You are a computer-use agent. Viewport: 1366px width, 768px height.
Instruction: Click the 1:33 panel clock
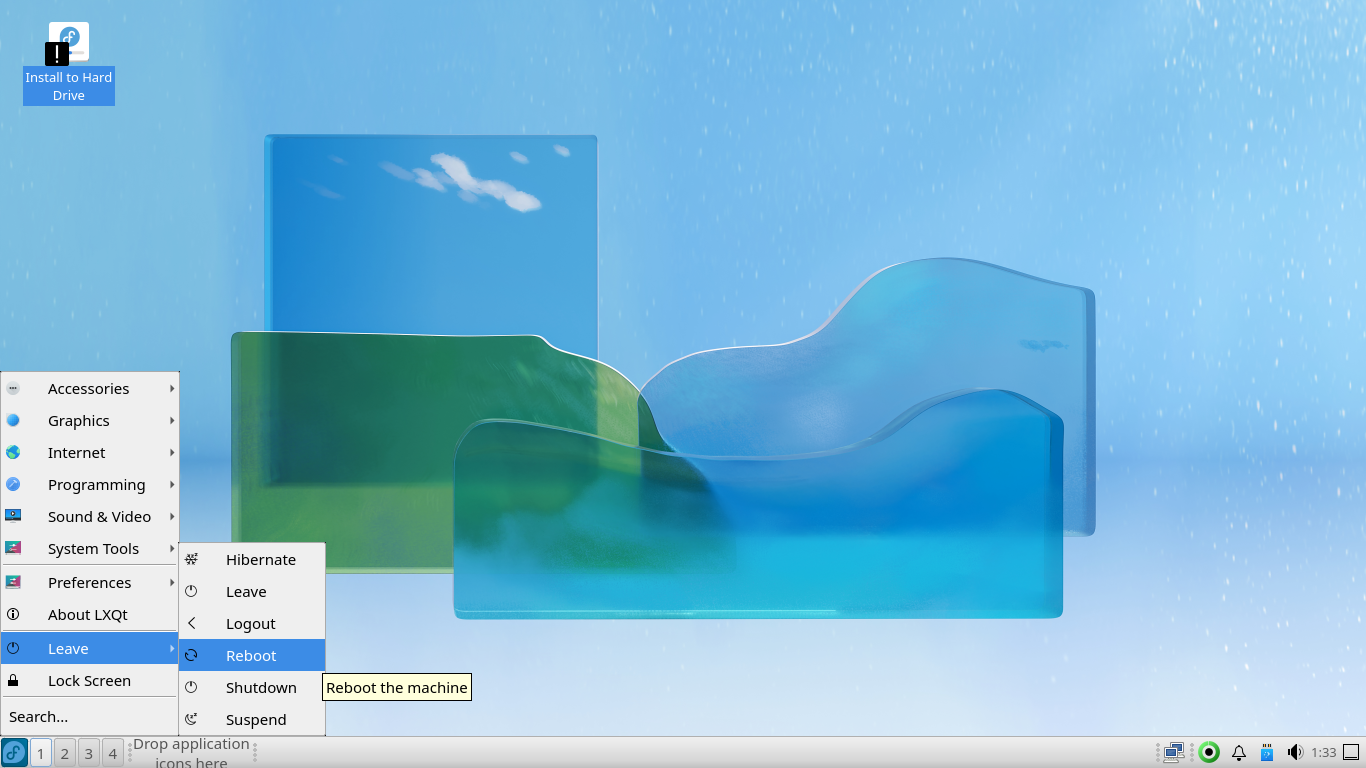[1324, 752]
